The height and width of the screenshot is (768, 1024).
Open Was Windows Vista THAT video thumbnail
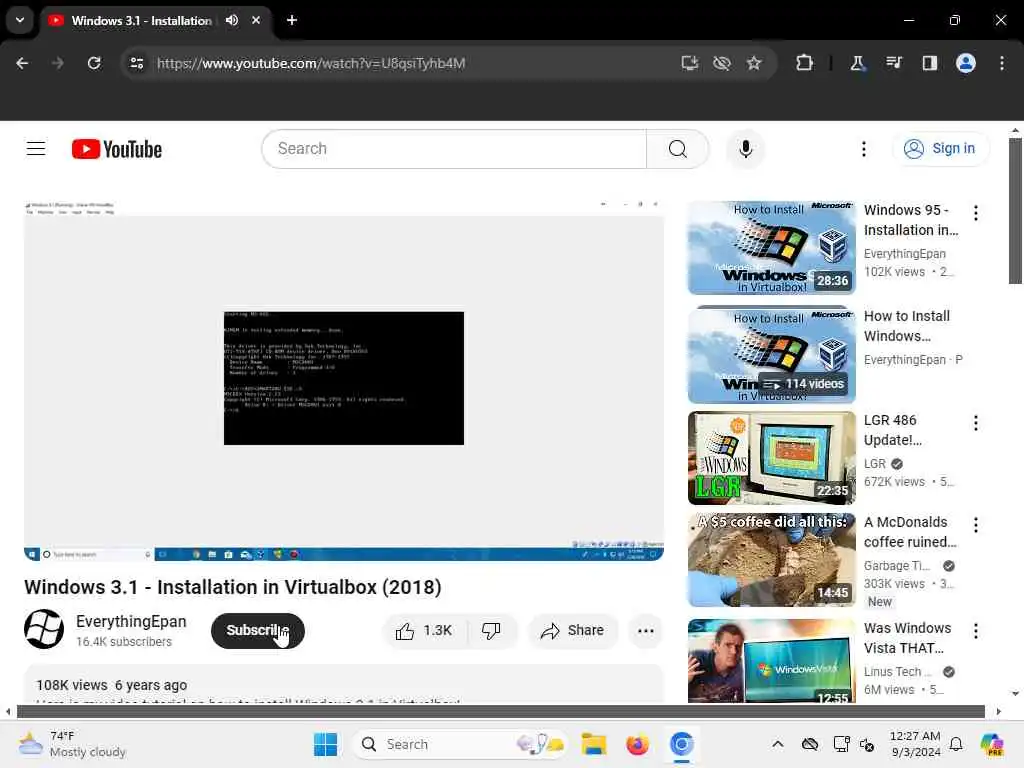pyautogui.click(x=771, y=661)
